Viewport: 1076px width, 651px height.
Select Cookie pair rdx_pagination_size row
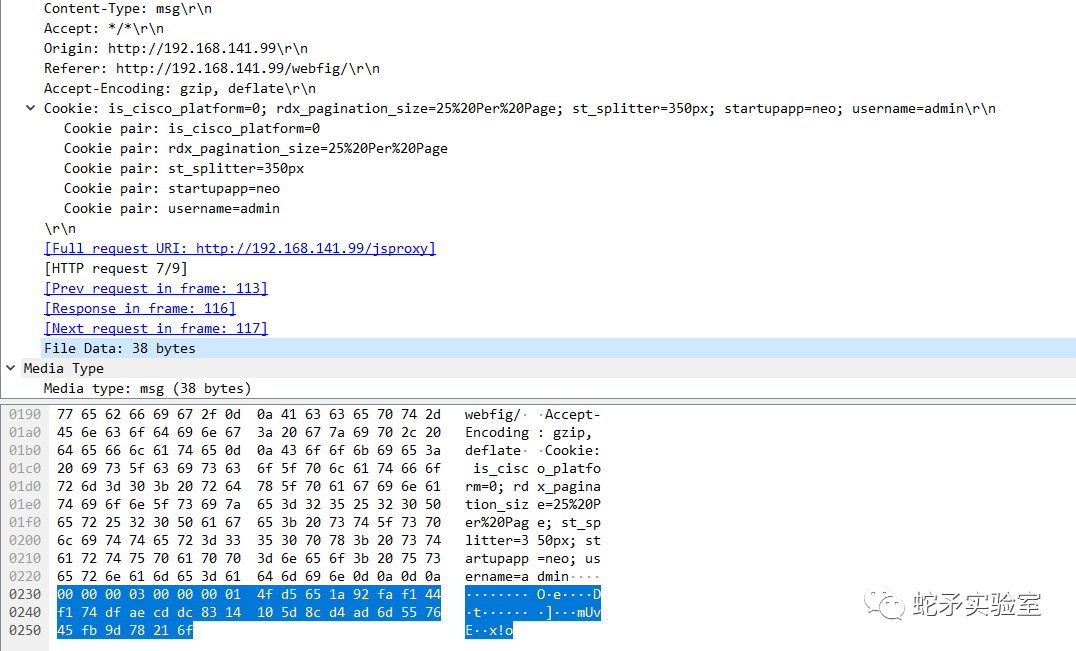[255, 148]
